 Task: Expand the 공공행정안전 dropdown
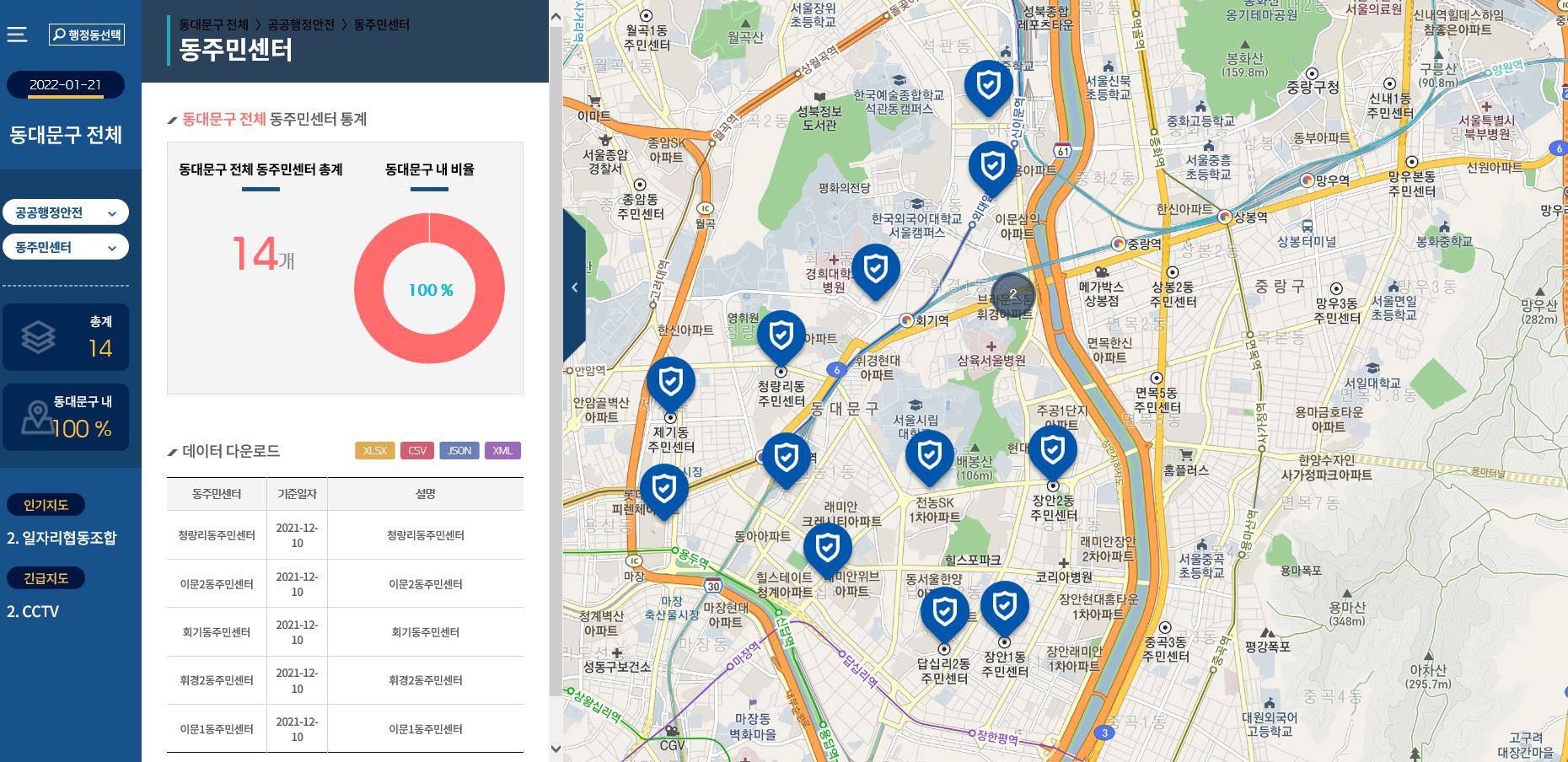pos(66,212)
